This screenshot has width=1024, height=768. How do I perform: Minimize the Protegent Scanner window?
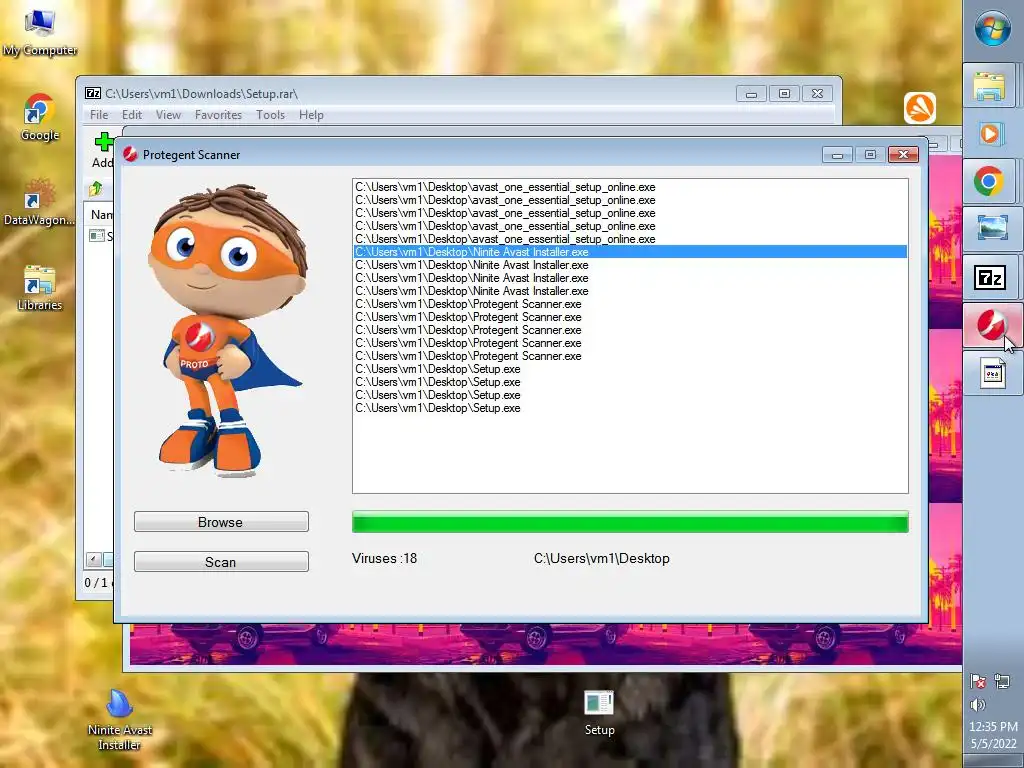pos(838,154)
